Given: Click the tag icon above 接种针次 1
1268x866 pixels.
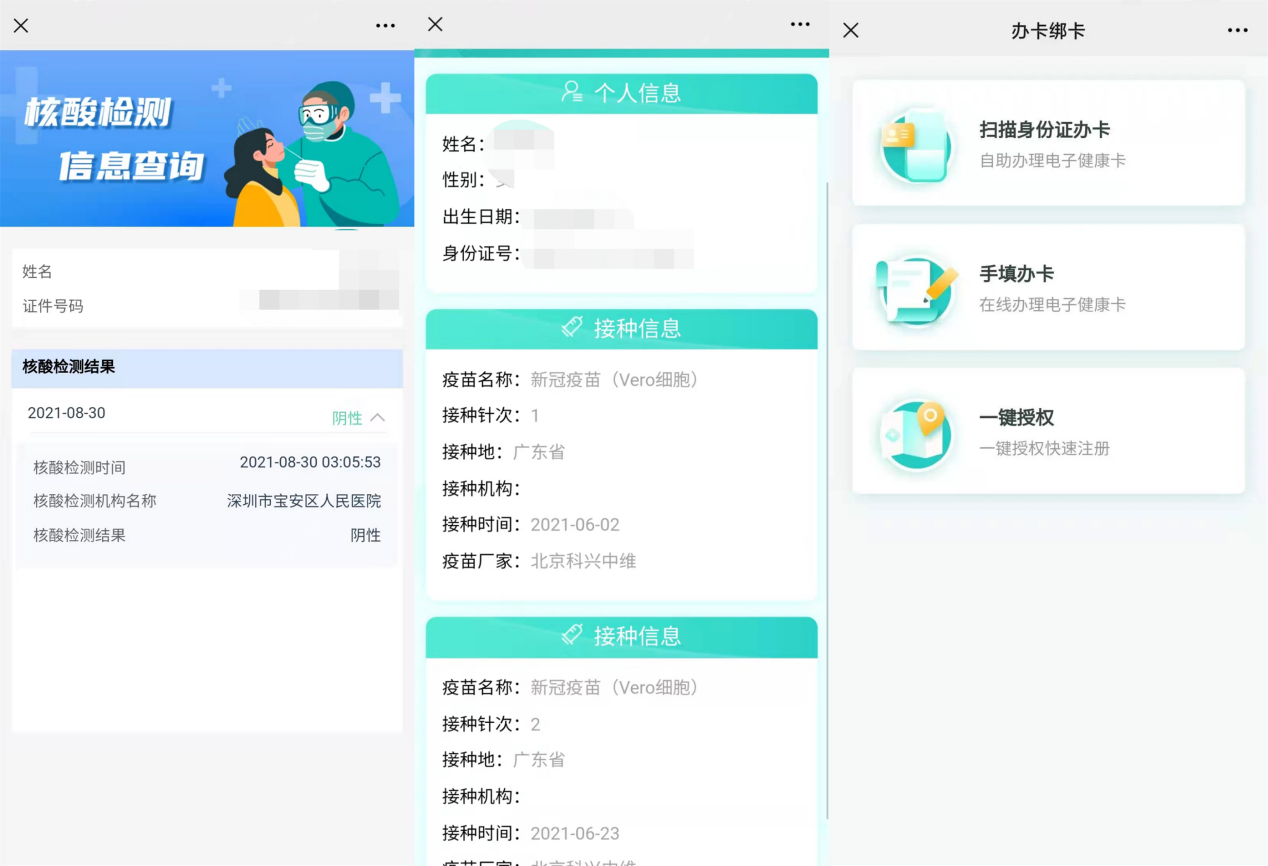Looking at the screenshot, I should [x=572, y=327].
